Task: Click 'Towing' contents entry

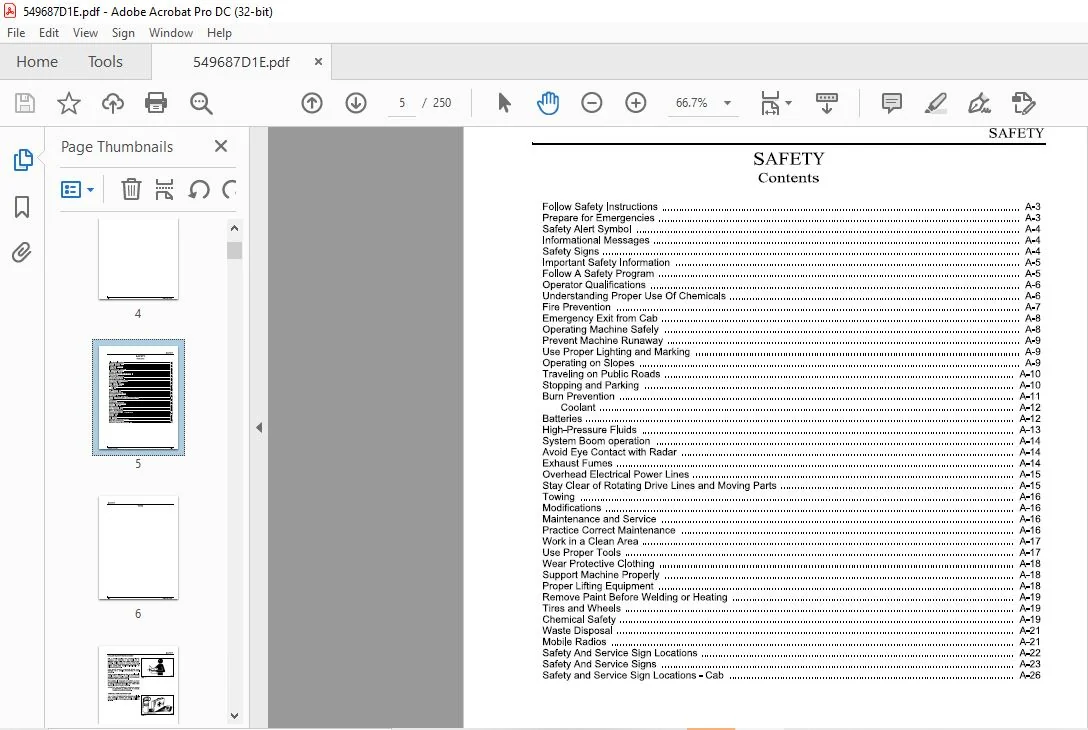Action: tap(559, 497)
